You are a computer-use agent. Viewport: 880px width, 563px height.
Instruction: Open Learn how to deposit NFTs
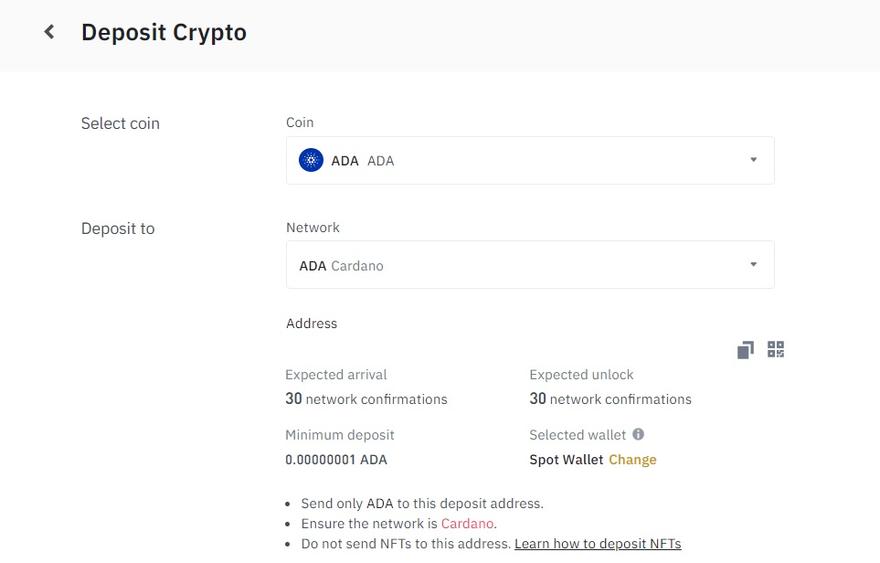click(597, 544)
